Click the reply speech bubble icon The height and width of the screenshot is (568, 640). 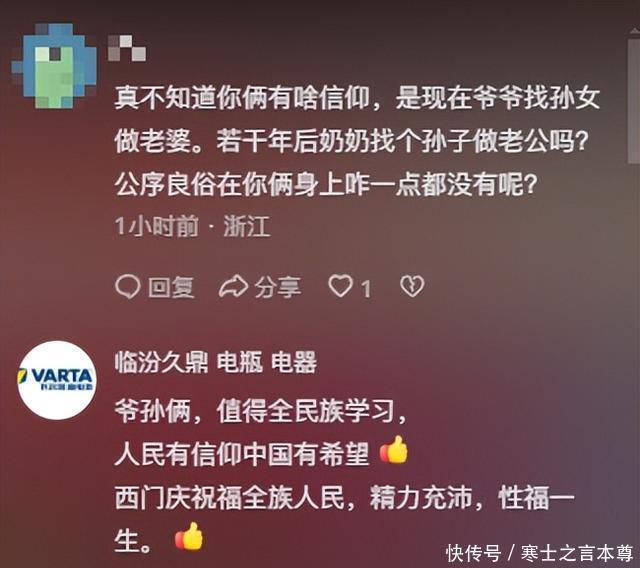pos(128,287)
